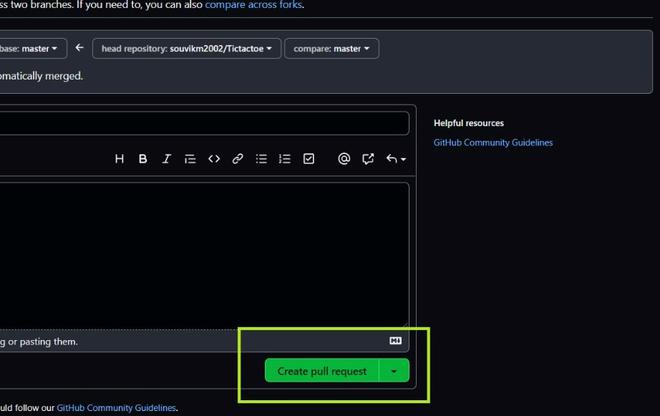
Task: Reference an issue or pull request icon
Action: [367, 159]
